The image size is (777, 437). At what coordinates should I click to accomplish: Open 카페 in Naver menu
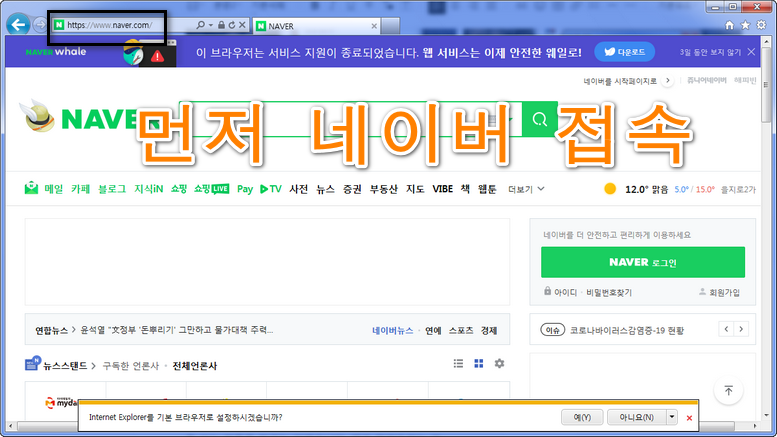(80, 189)
